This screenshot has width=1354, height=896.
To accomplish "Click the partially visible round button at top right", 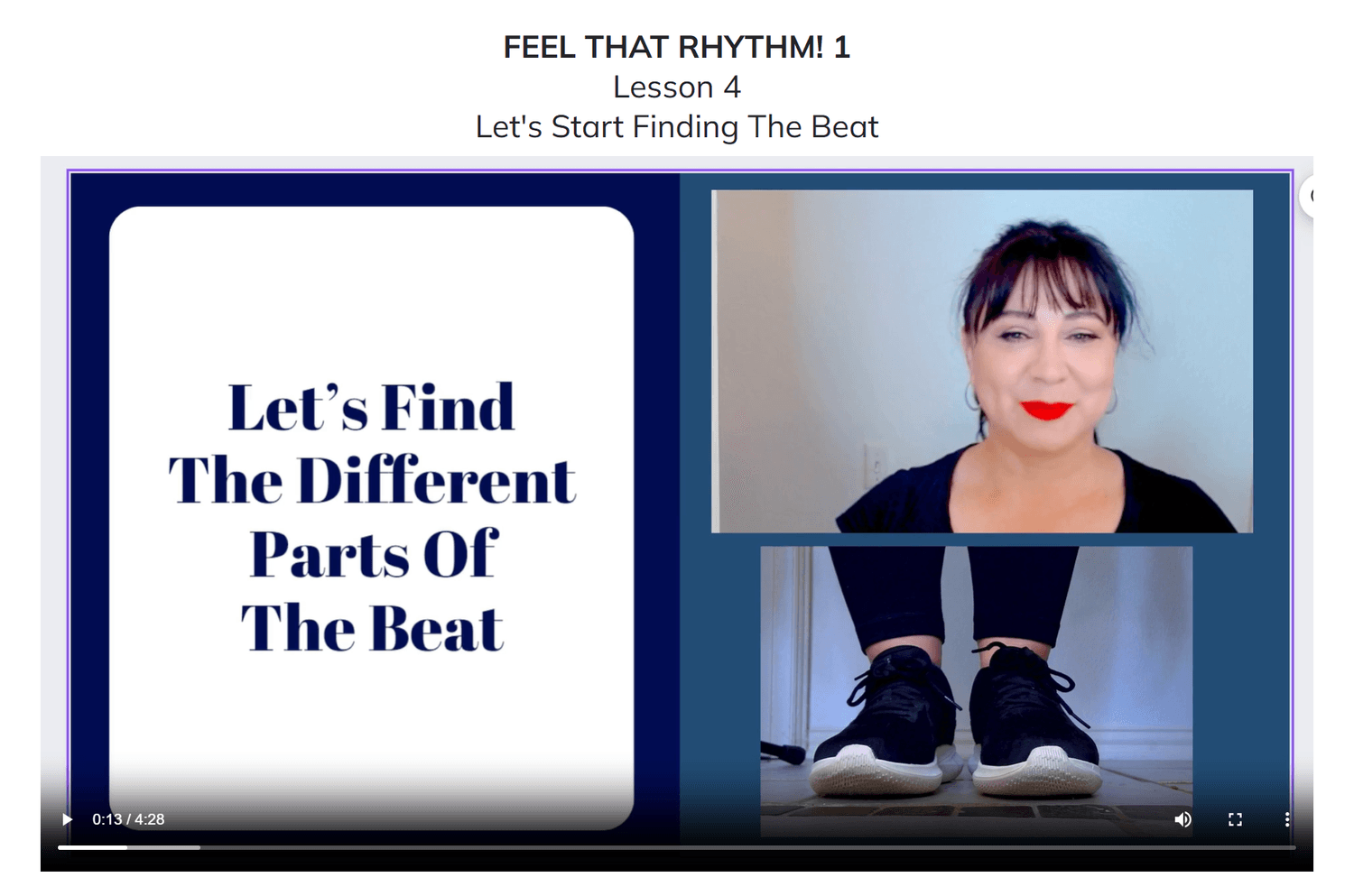I will [x=1306, y=196].
